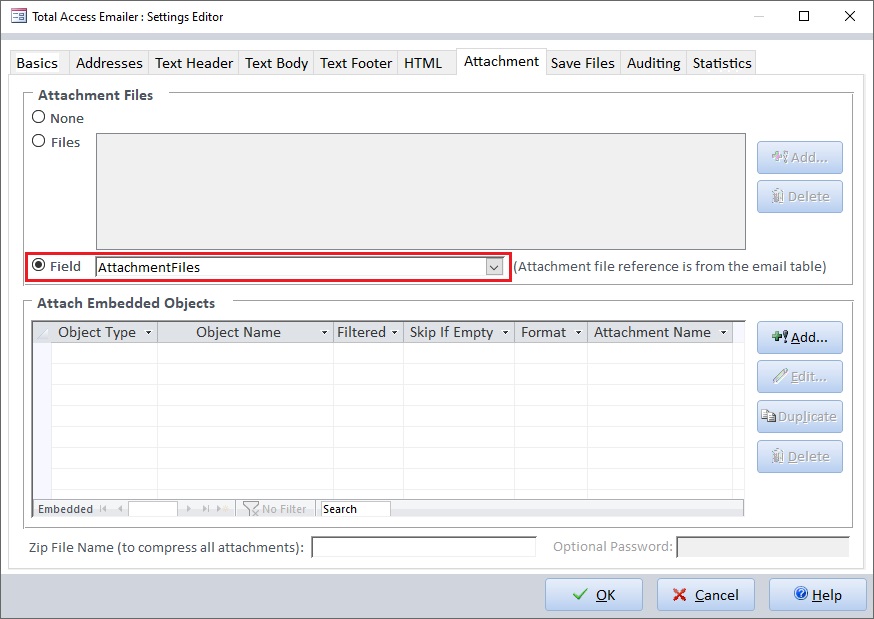Screen dimensions: 874x619
Task: Click the disabled Add button for files
Action: tap(799, 158)
